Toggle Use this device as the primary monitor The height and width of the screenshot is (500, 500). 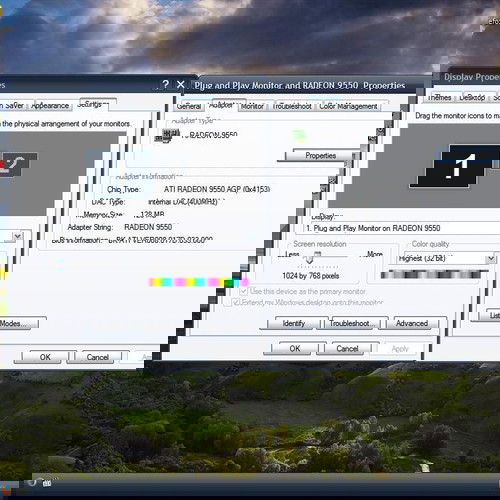pos(243,291)
